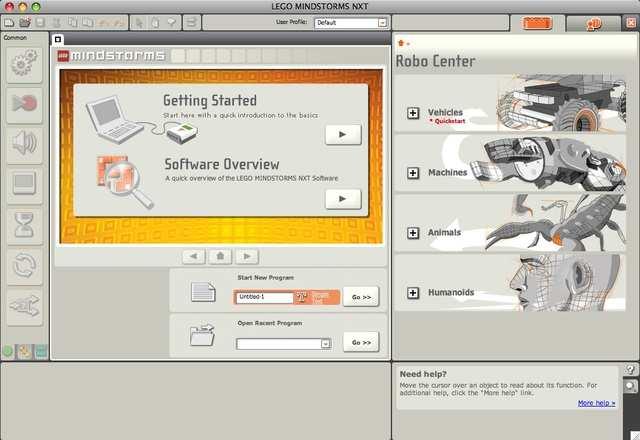Click Robo Center home icon
The width and height of the screenshot is (640, 440).
click(401, 43)
